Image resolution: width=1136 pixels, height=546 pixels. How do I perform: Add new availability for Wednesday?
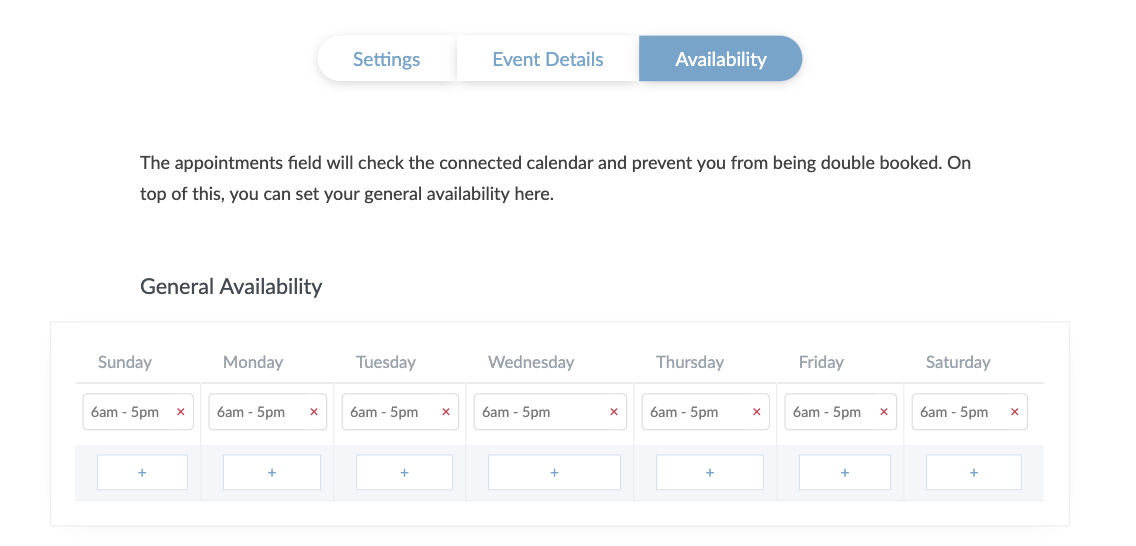click(554, 472)
